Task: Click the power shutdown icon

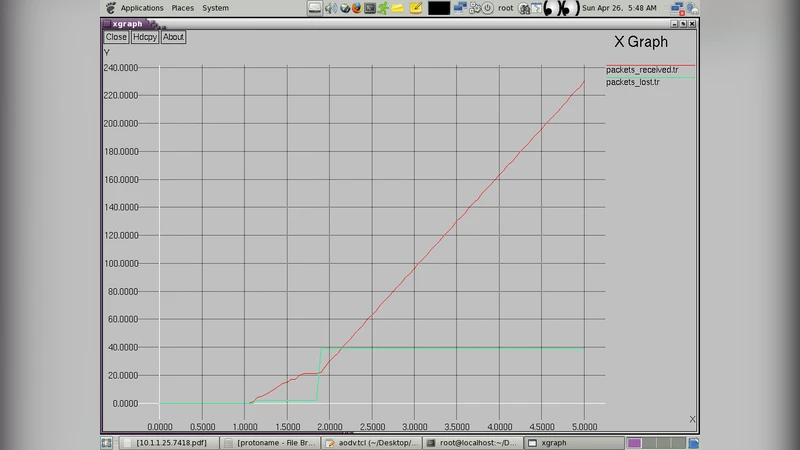Action: (x=488, y=8)
